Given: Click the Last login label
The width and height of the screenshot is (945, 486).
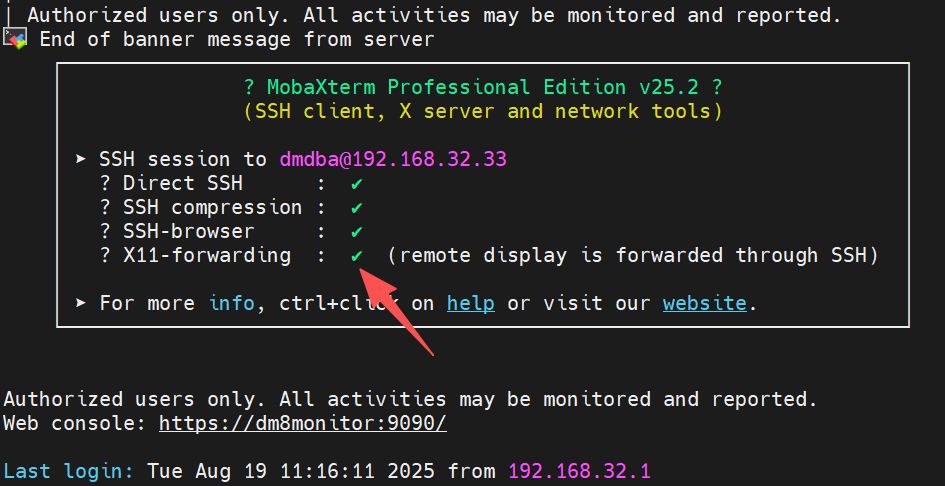Looking at the screenshot, I should point(69,471).
